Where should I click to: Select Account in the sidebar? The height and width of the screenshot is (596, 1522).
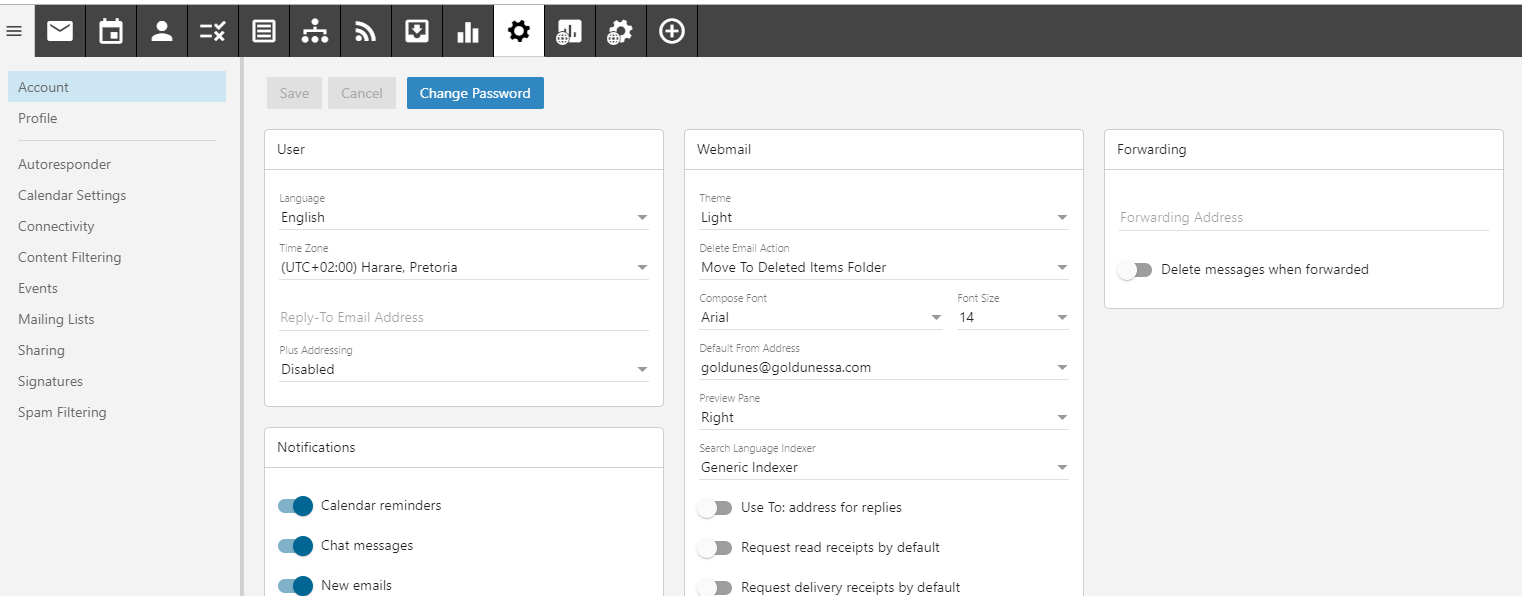point(117,87)
